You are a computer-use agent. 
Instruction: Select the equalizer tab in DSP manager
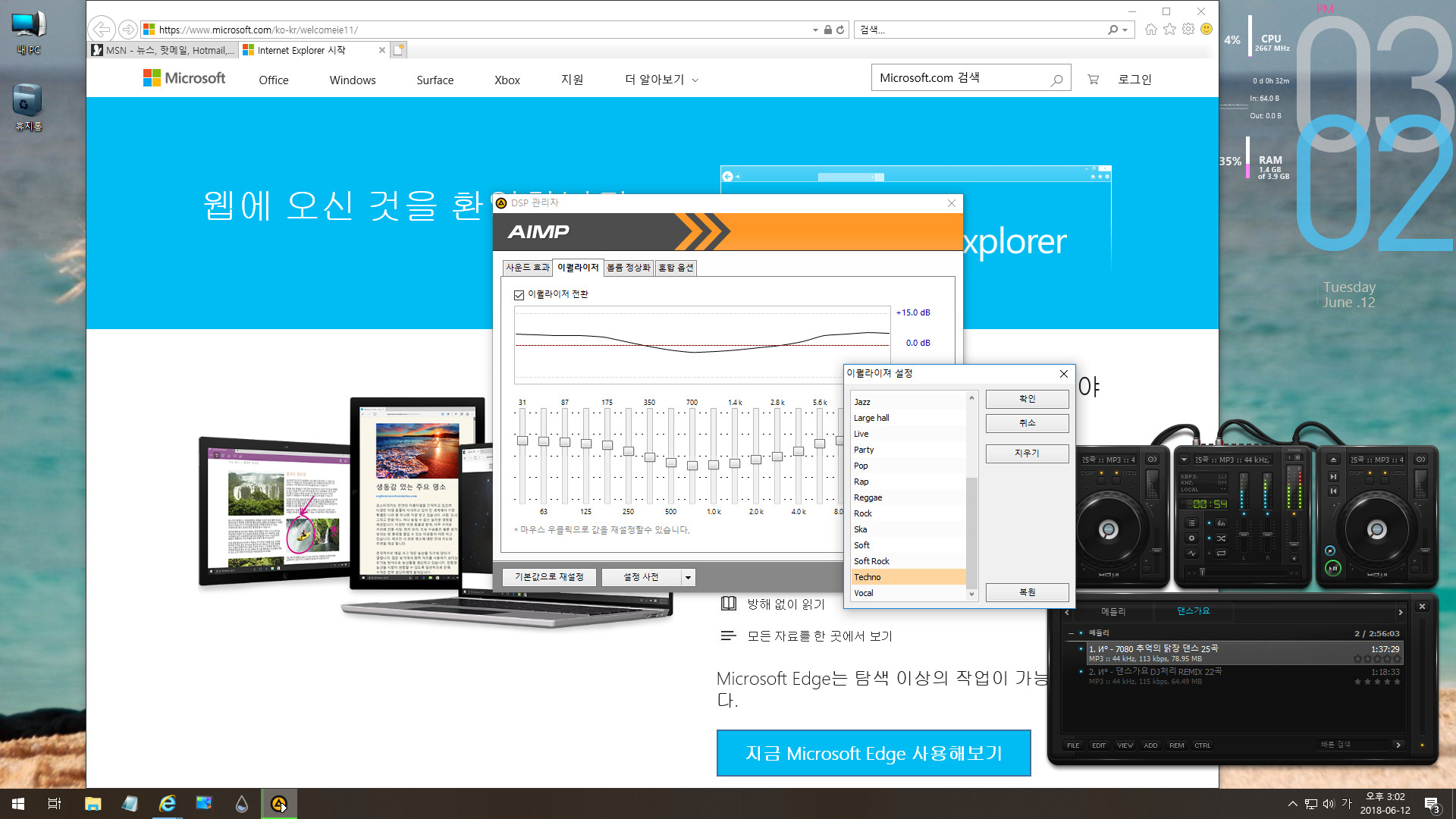tap(578, 268)
